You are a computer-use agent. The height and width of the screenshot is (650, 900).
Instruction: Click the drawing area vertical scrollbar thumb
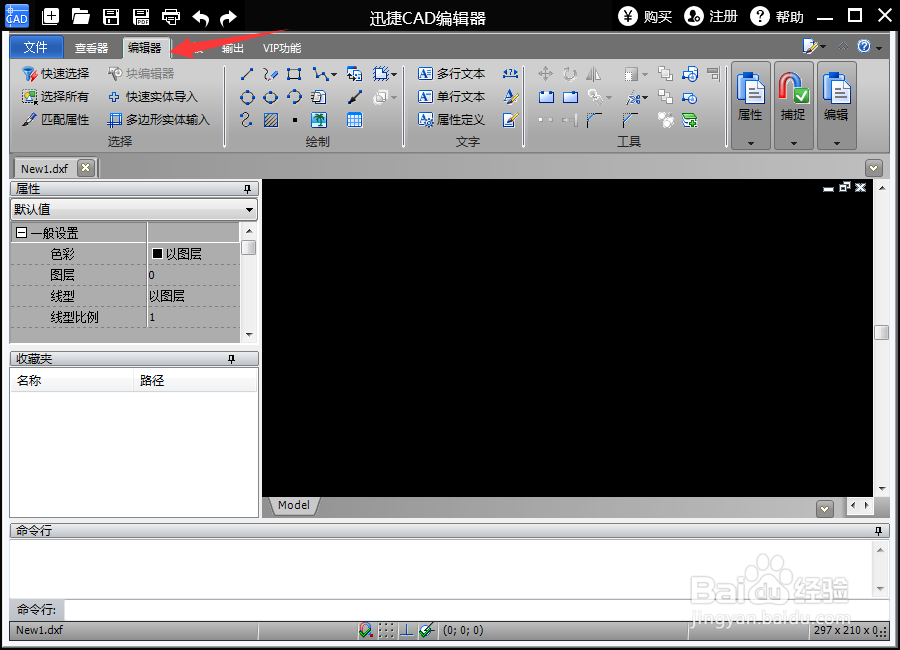[882, 332]
